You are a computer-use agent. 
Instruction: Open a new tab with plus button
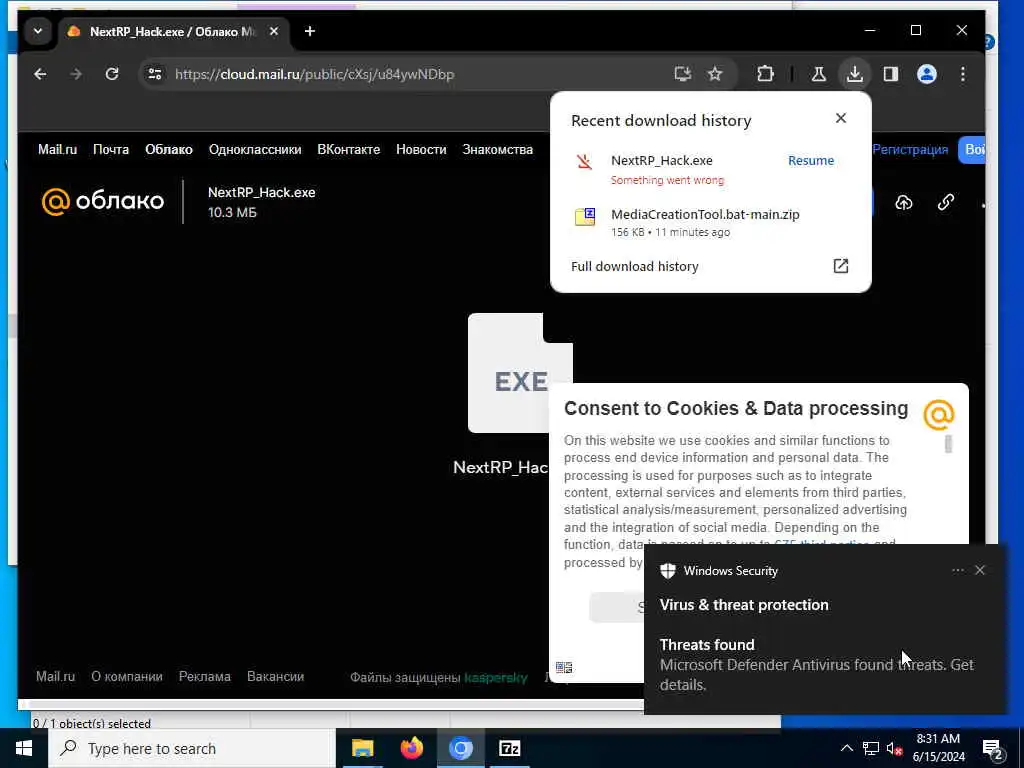click(310, 31)
